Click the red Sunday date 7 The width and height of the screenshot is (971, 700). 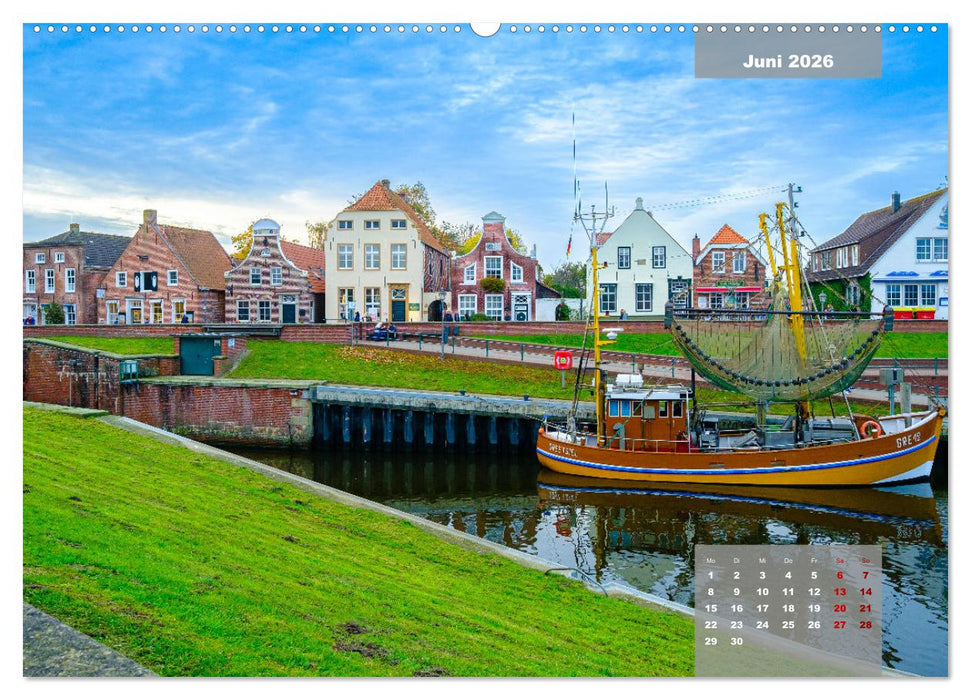(x=866, y=575)
